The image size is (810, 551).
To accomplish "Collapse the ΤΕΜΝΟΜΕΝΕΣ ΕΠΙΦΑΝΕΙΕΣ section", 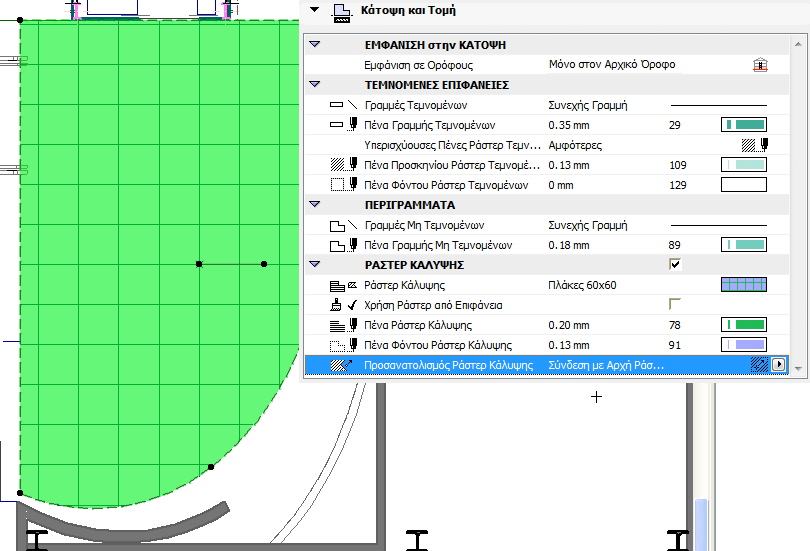I will click(315, 85).
